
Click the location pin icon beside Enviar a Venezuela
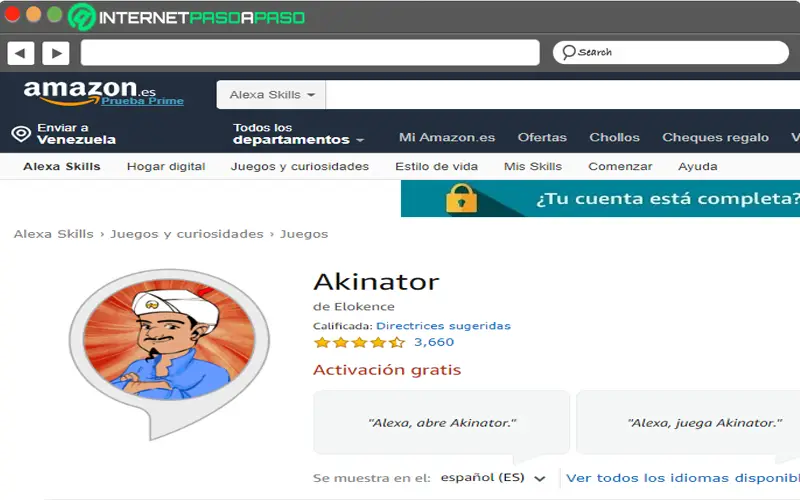click(21, 134)
